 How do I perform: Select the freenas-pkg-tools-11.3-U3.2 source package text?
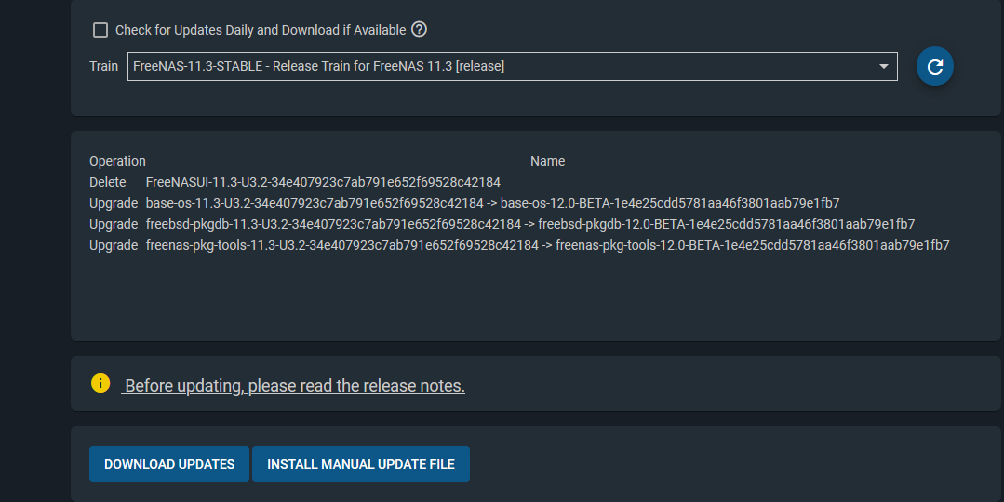[x=342, y=245]
